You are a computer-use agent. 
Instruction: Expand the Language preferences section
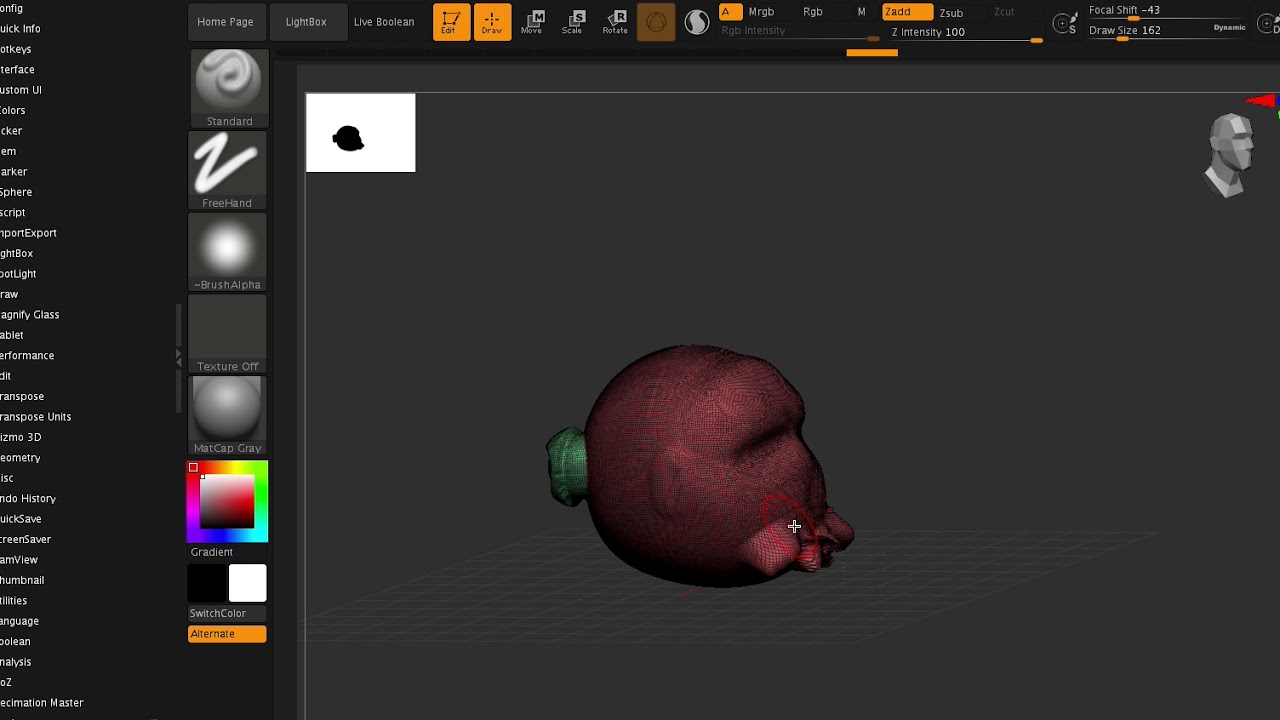click(19, 622)
